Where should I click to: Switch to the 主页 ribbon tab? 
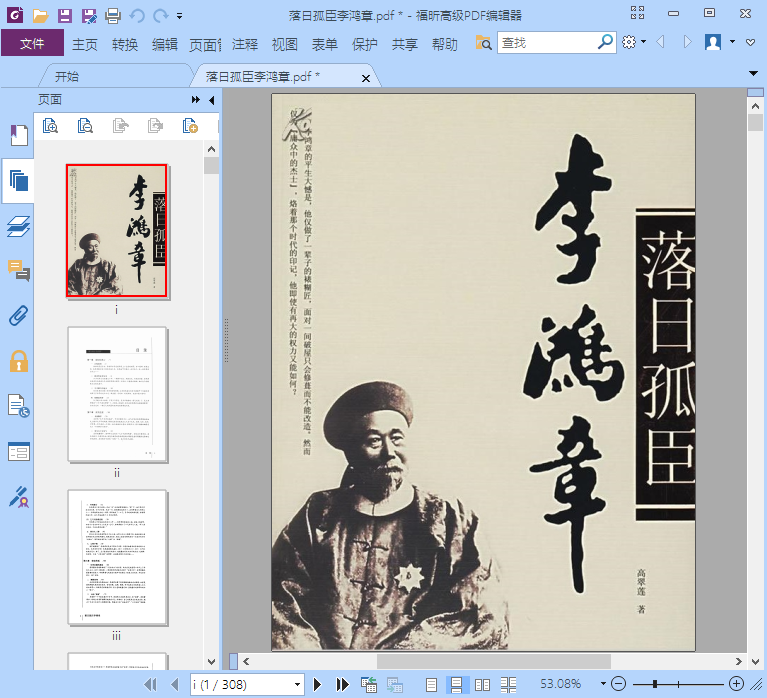tap(85, 45)
